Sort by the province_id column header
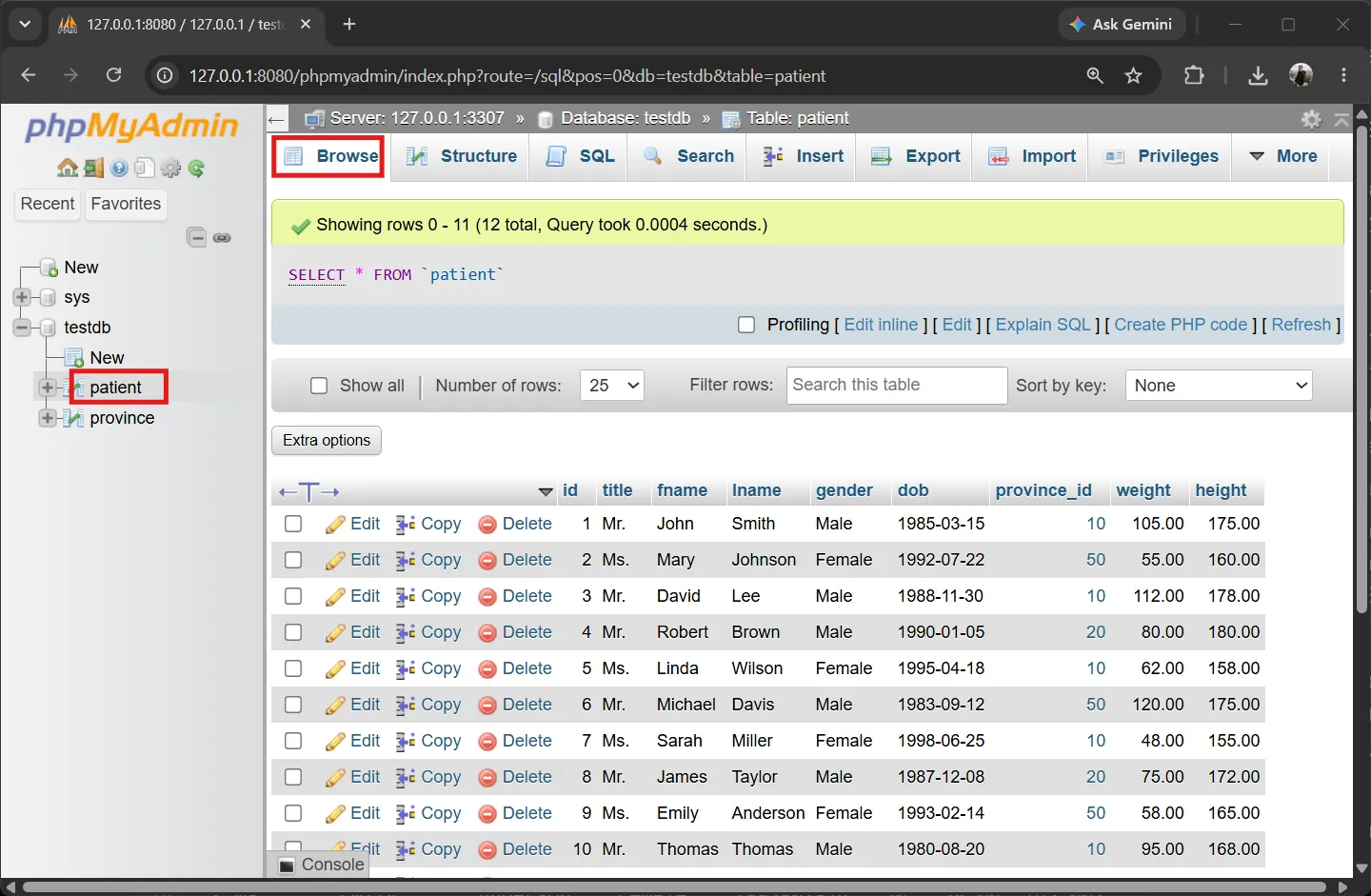Screen dimensions: 1371x896 1043,490
